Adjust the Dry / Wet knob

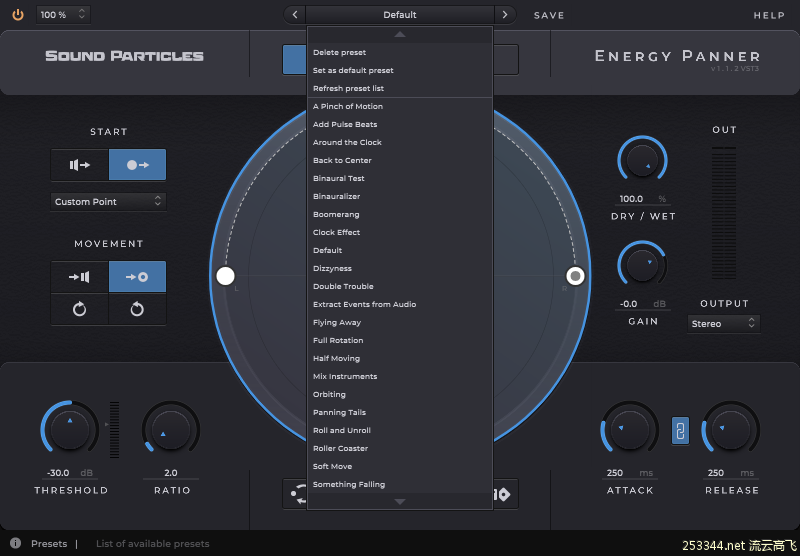tap(642, 160)
